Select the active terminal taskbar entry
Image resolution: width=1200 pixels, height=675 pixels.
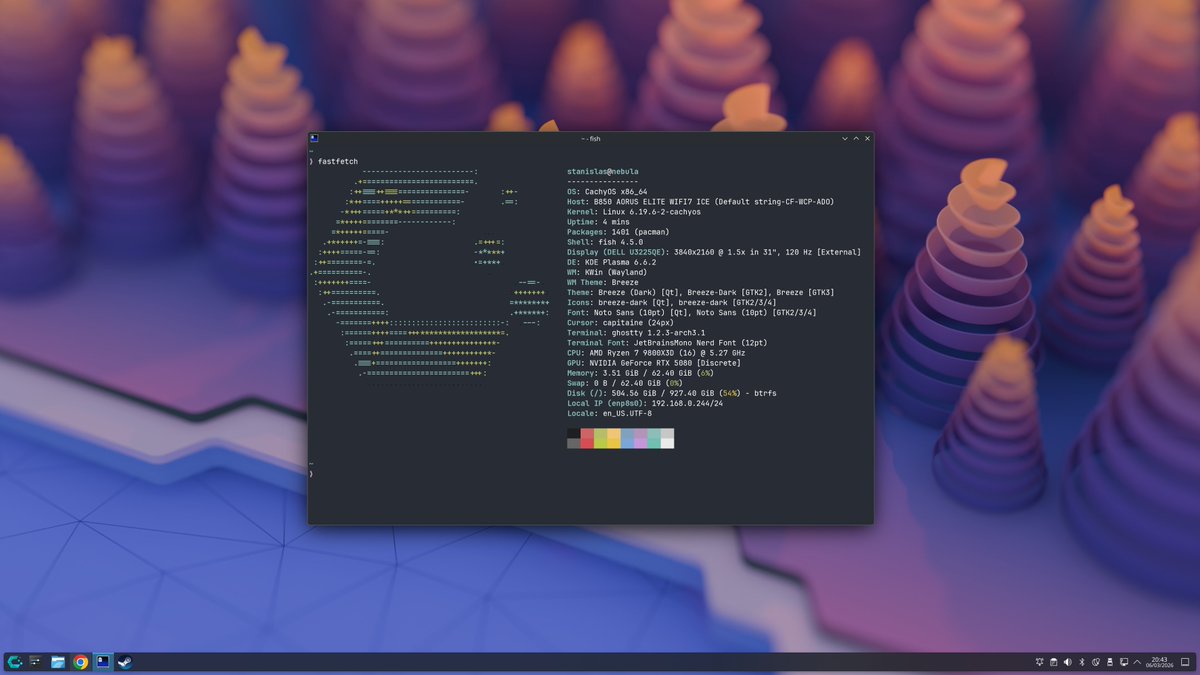(x=103, y=662)
